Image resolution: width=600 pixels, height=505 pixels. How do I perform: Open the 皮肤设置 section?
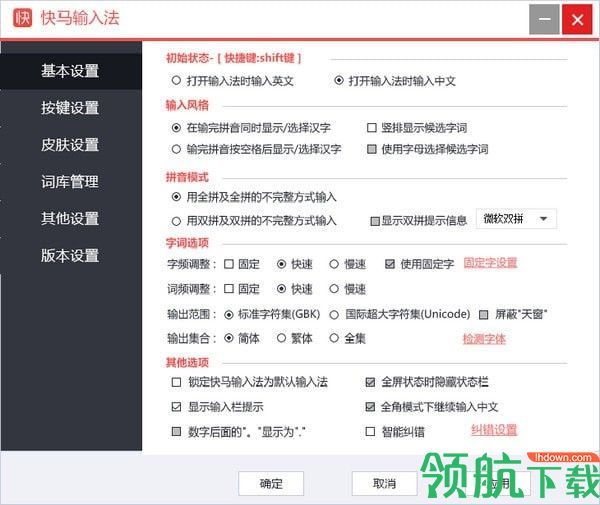tap(71, 145)
